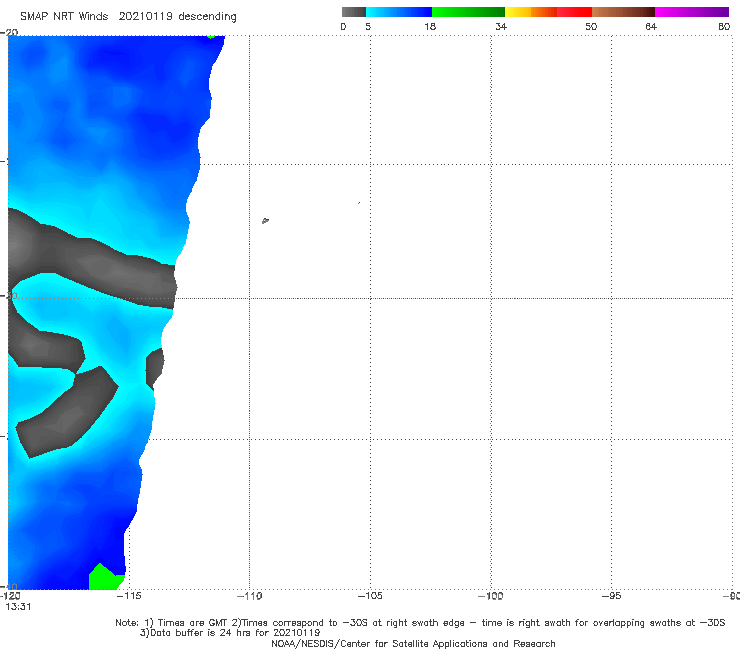The width and height of the screenshot is (740, 650).
Task: Click the small island outline near -109 longitude
Action: point(265,220)
